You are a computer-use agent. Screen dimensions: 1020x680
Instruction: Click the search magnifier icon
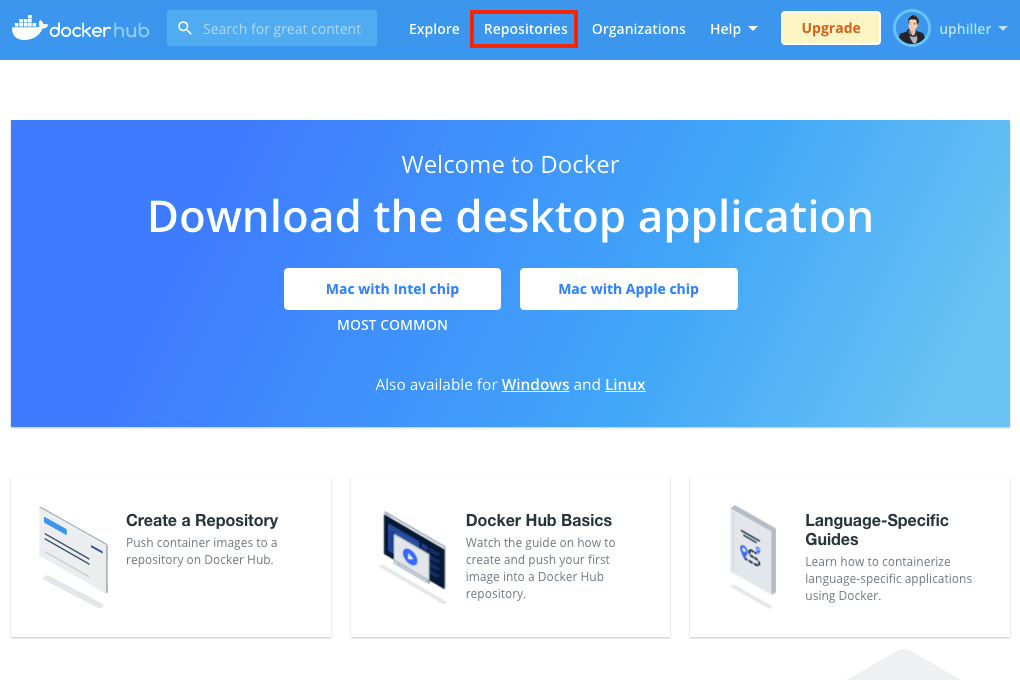click(x=185, y=28)
